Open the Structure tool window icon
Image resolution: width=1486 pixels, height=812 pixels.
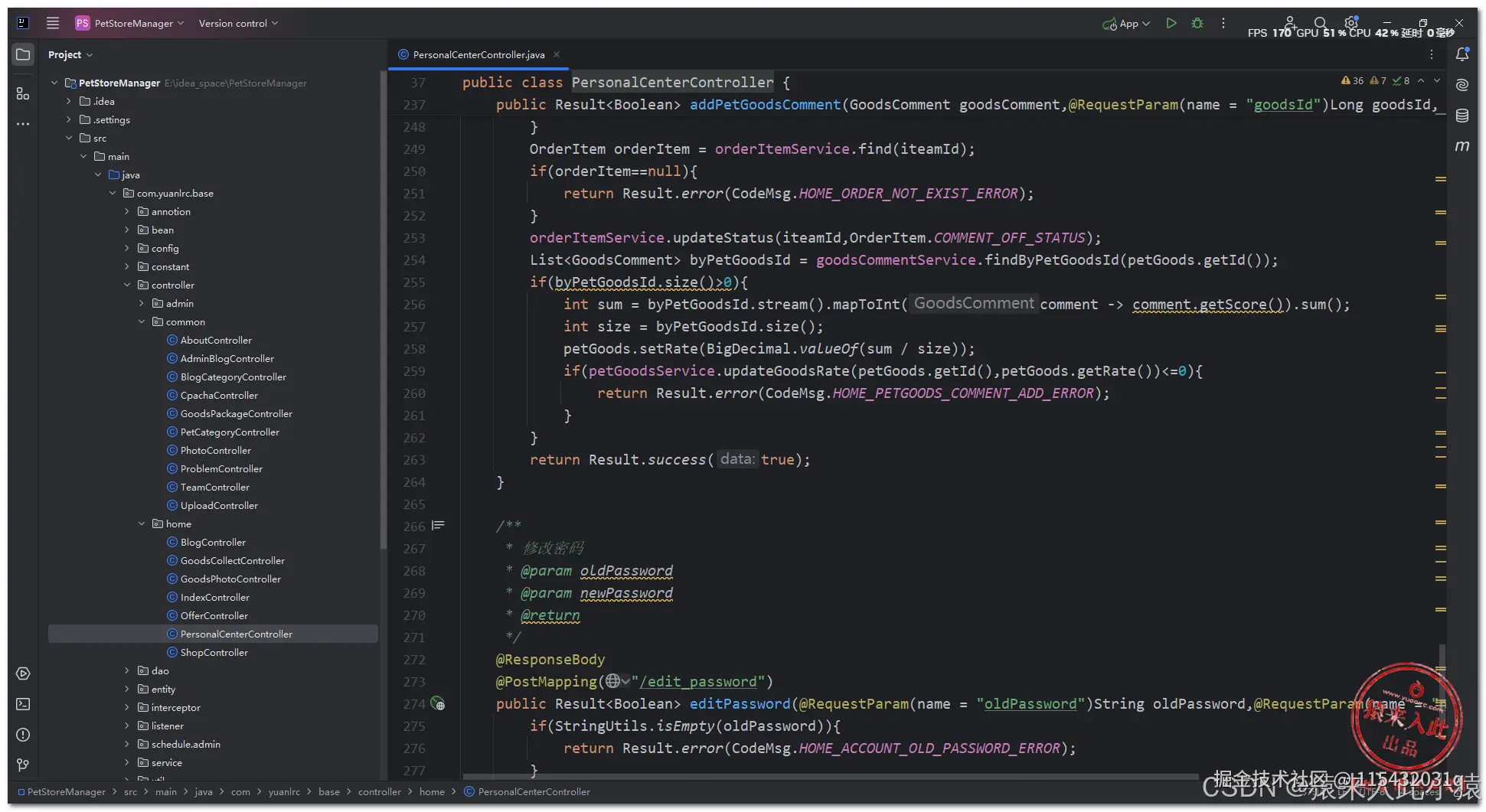pos(23,93)
